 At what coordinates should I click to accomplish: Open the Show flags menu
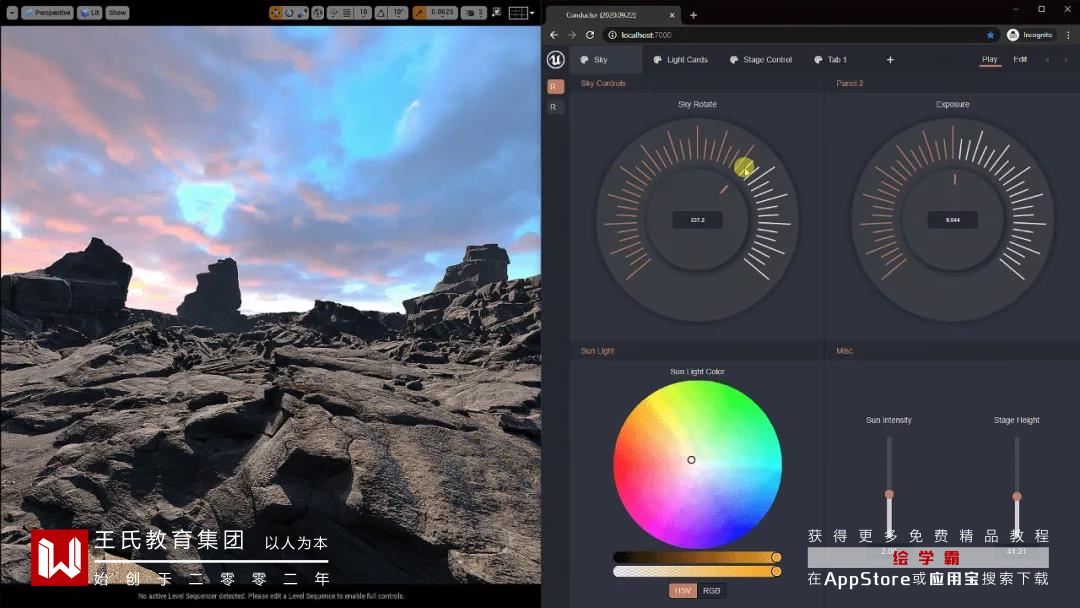coord(117,12)
